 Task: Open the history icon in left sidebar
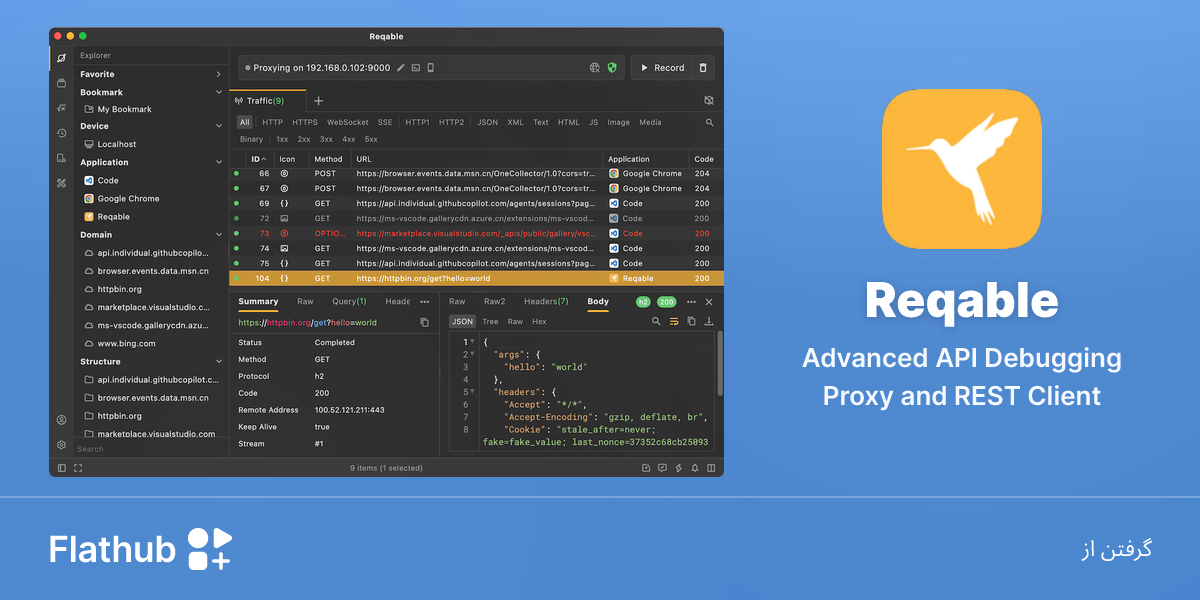pyautogui.click(x=61, y=133)
